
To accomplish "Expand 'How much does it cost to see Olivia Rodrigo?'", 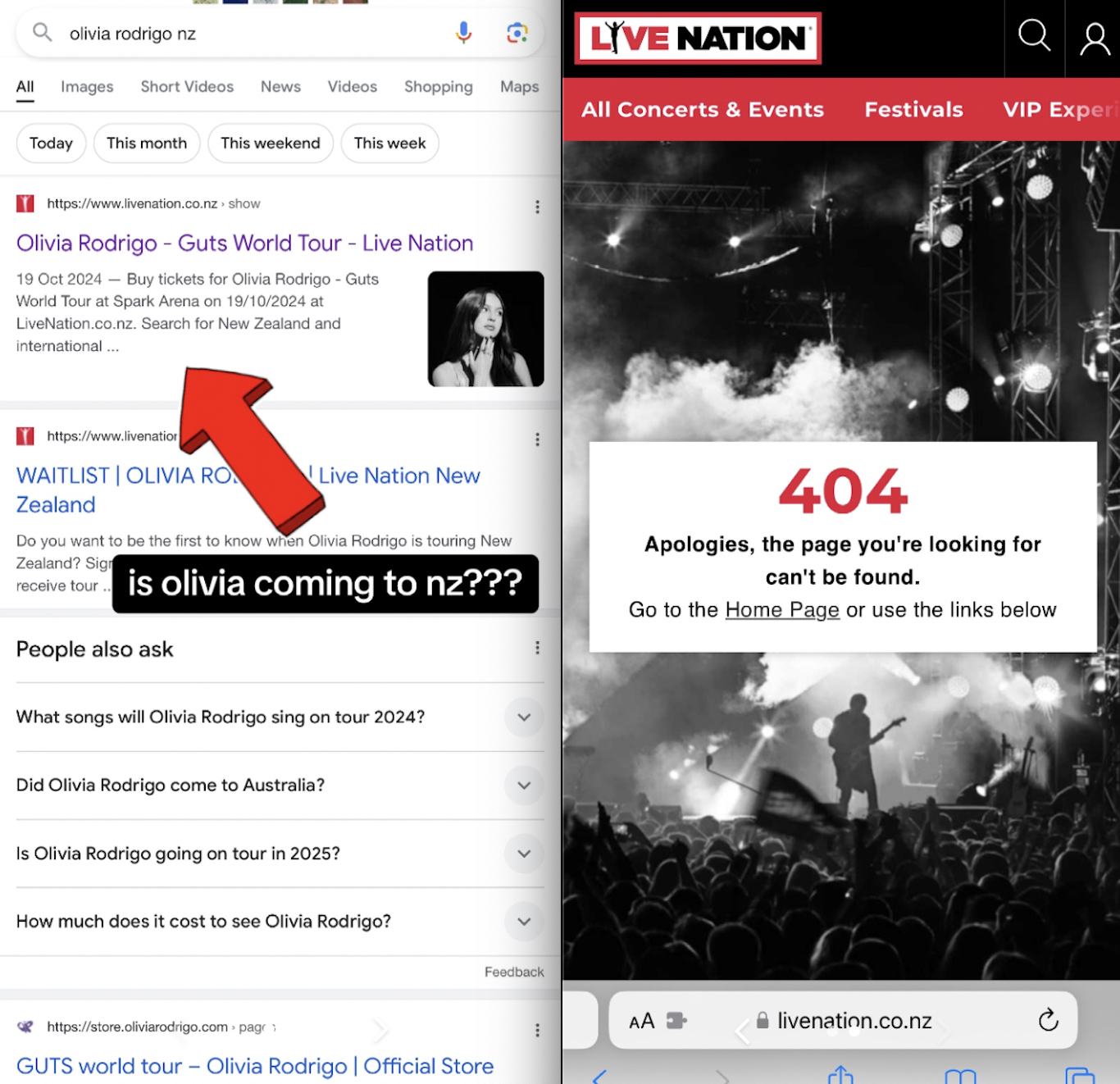I will tap(280, 921).
